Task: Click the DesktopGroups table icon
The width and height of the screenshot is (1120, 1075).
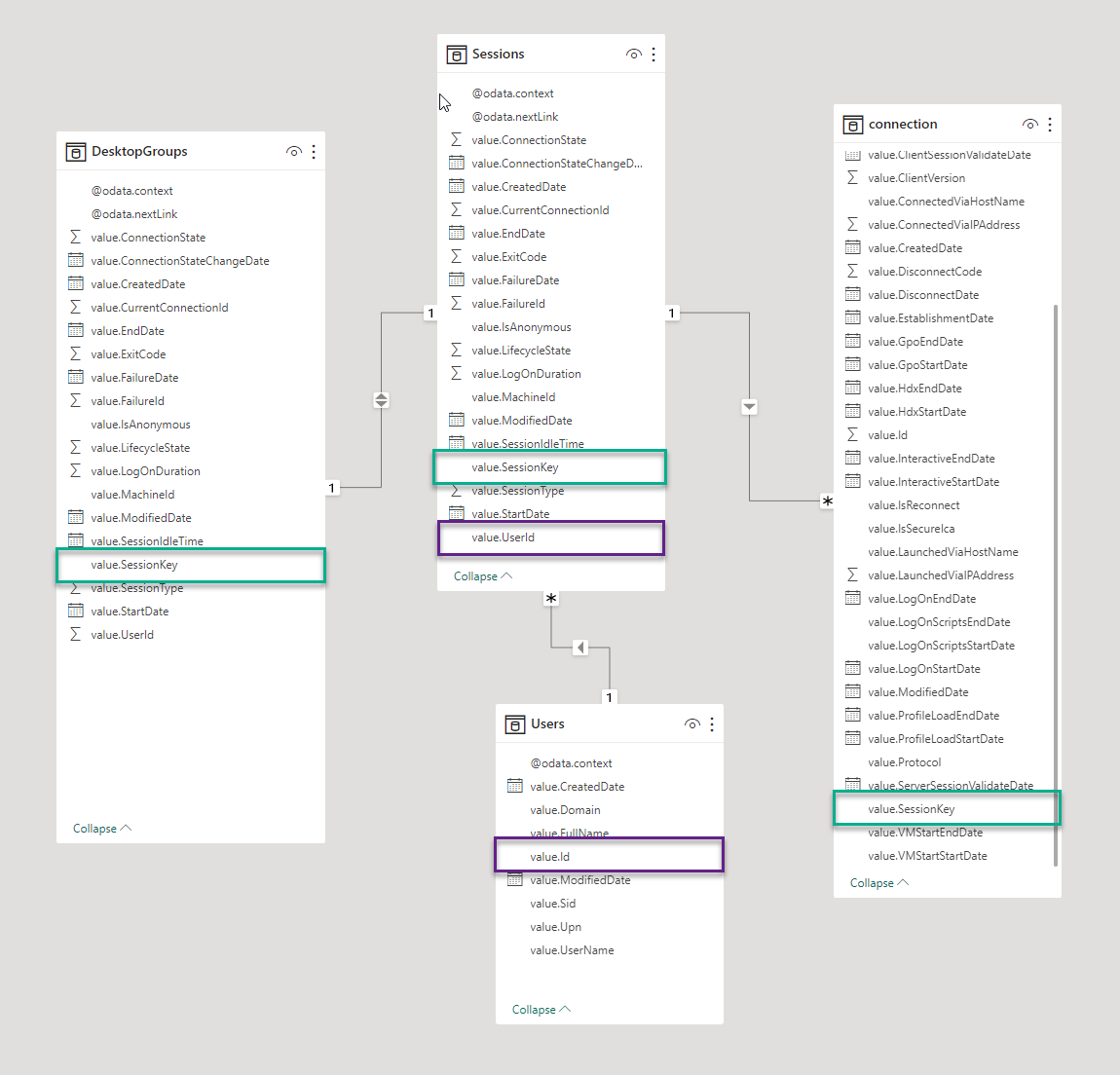Action: 76,152
